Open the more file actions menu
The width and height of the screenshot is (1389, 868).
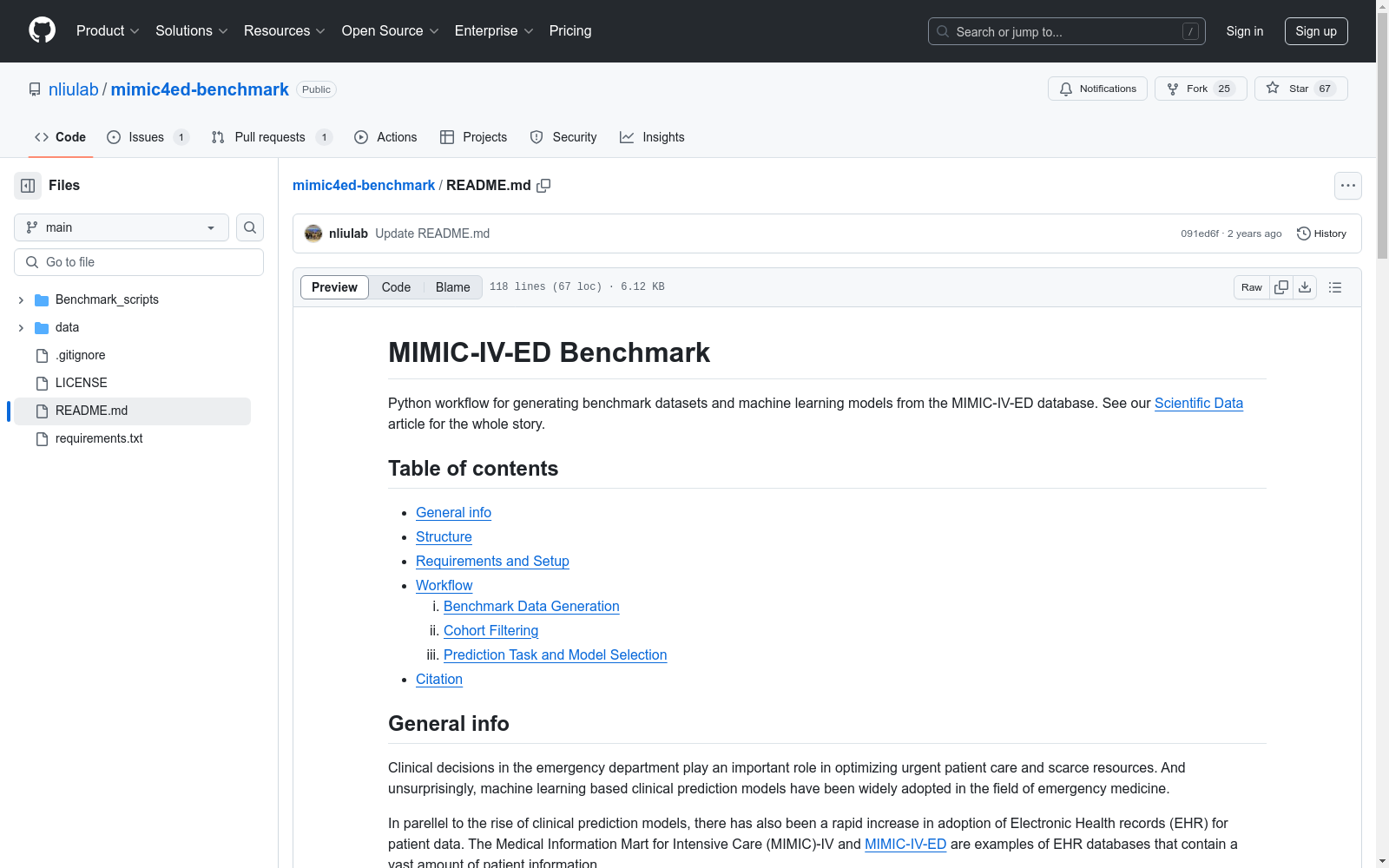(1347, 186)
